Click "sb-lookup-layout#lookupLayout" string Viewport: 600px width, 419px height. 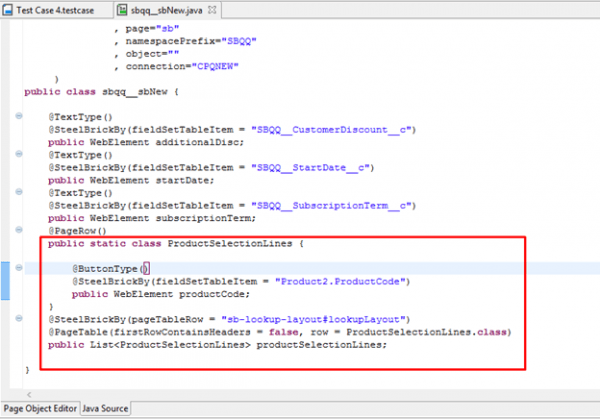pos(313,320)
